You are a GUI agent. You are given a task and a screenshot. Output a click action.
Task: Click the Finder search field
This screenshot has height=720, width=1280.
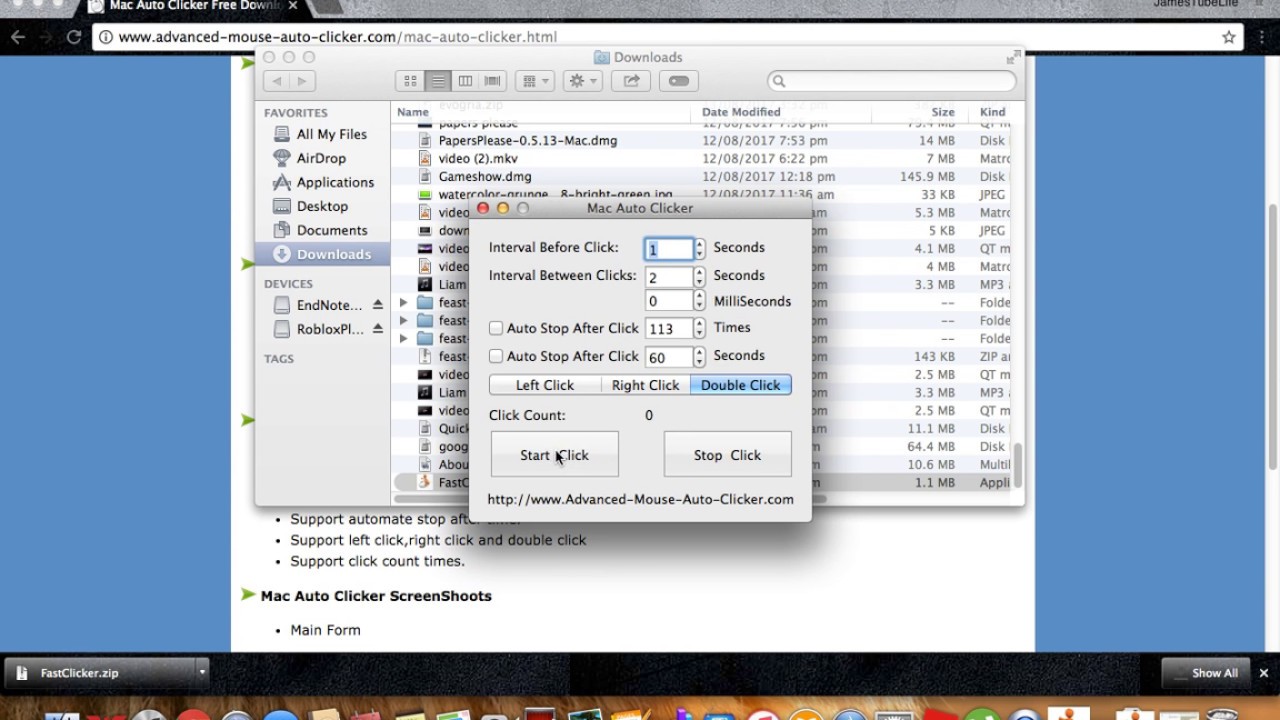892,81
